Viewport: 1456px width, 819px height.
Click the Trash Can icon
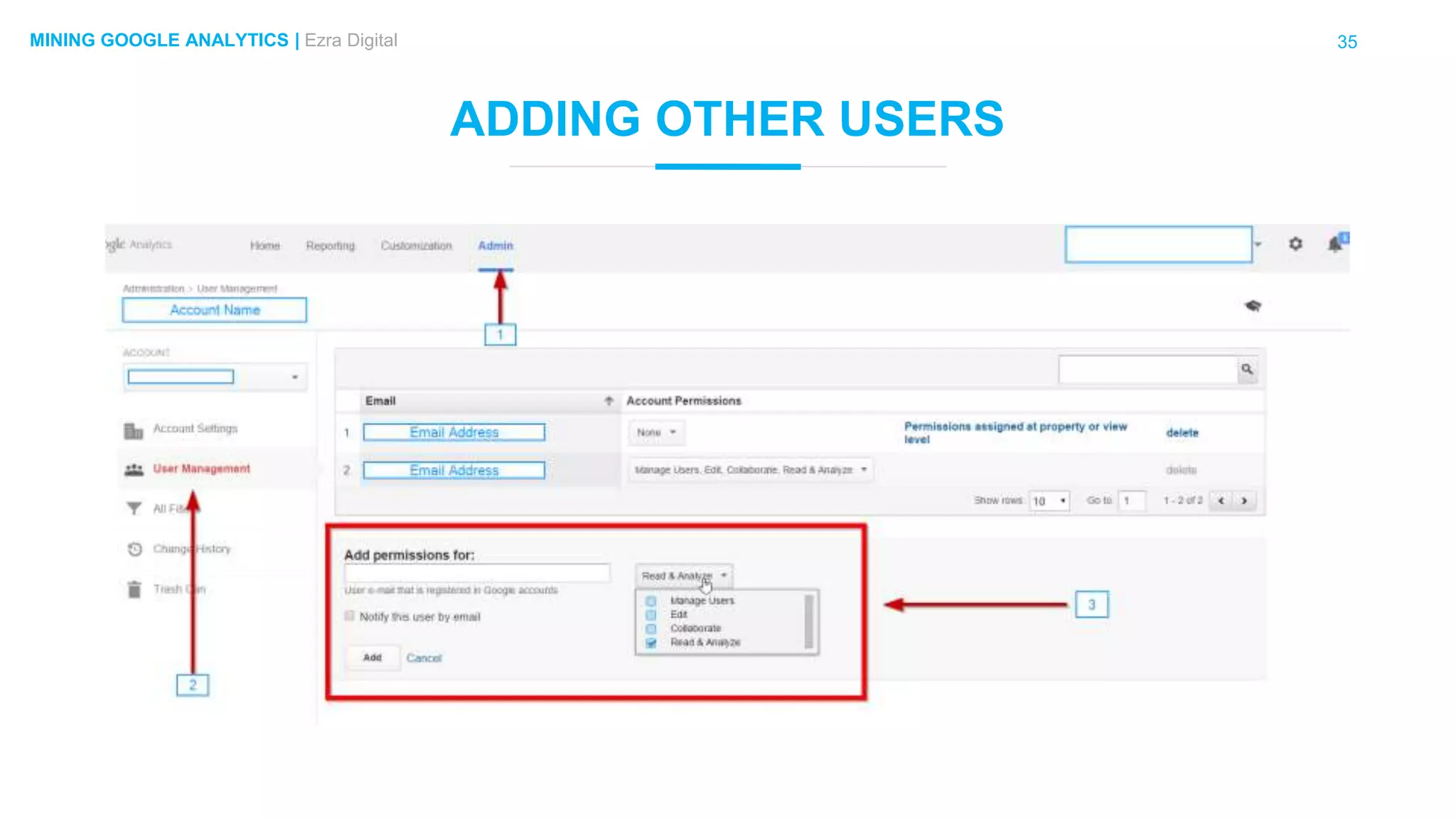(x=134, y=589)
